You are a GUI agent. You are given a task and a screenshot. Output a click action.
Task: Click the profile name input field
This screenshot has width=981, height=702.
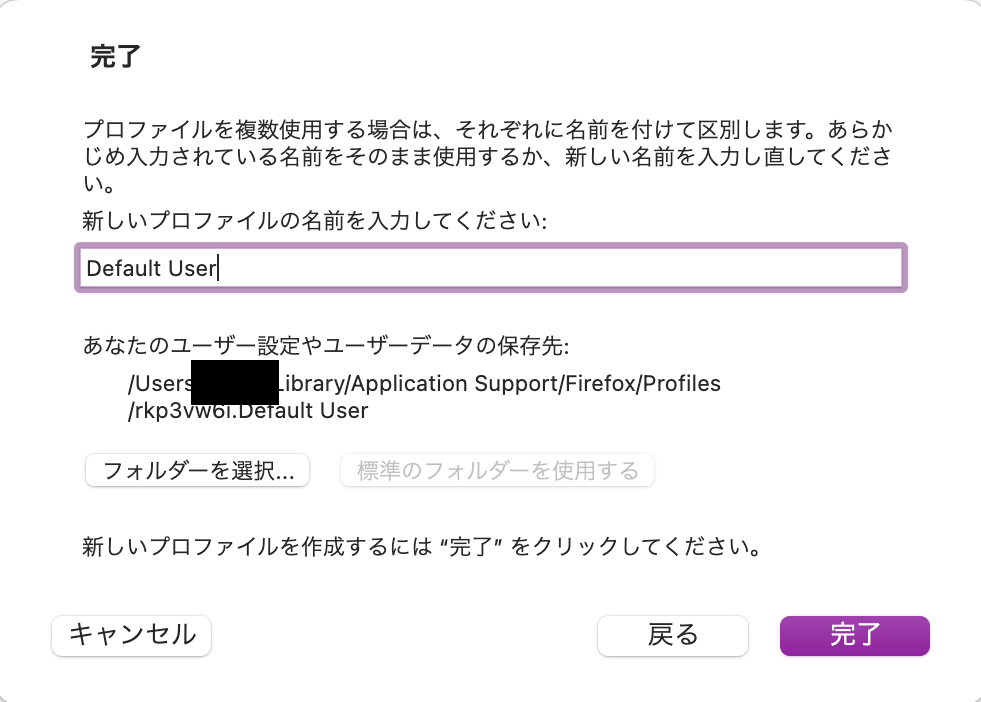point(490,268)
